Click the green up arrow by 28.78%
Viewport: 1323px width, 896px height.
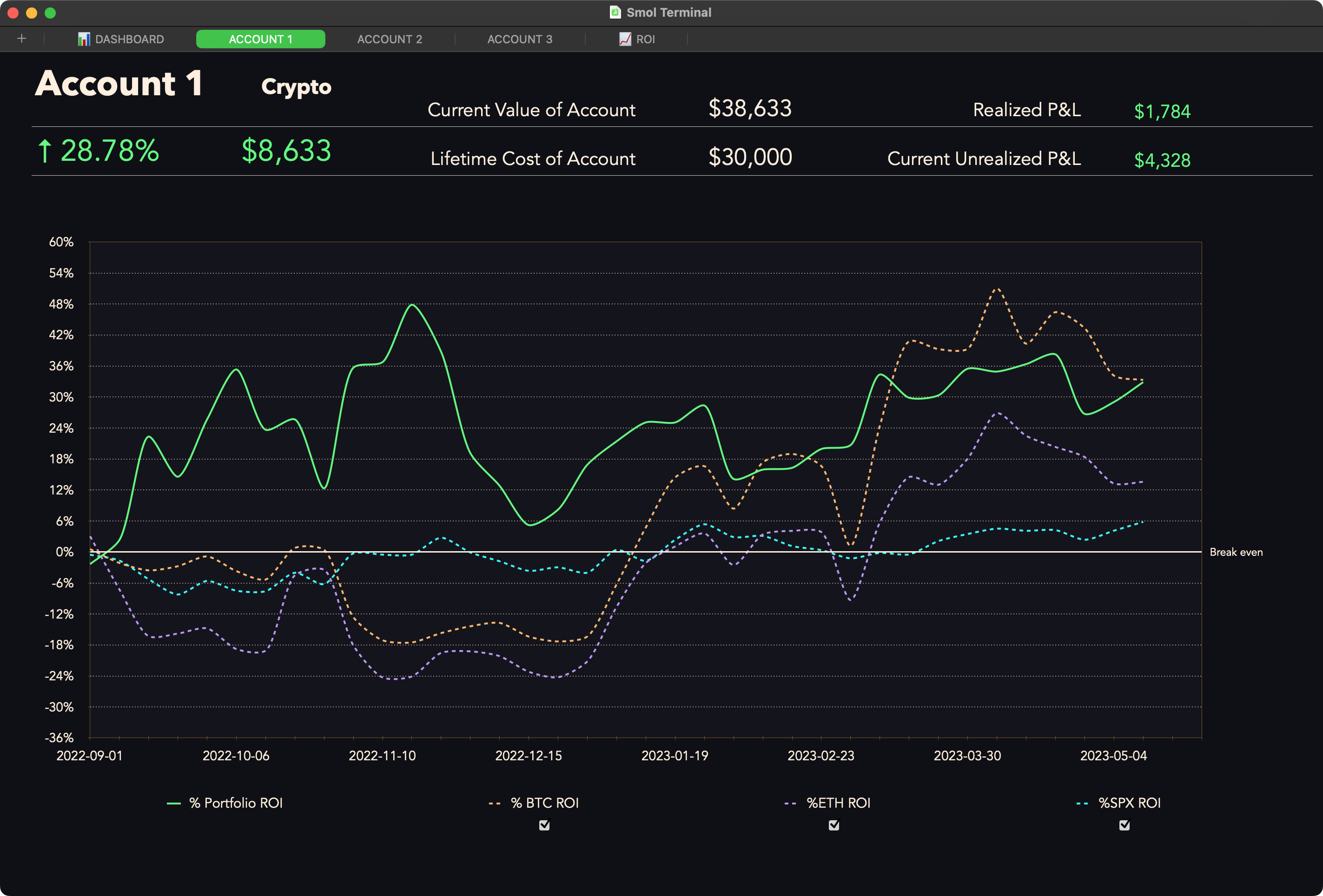click(x=45, y=152)
